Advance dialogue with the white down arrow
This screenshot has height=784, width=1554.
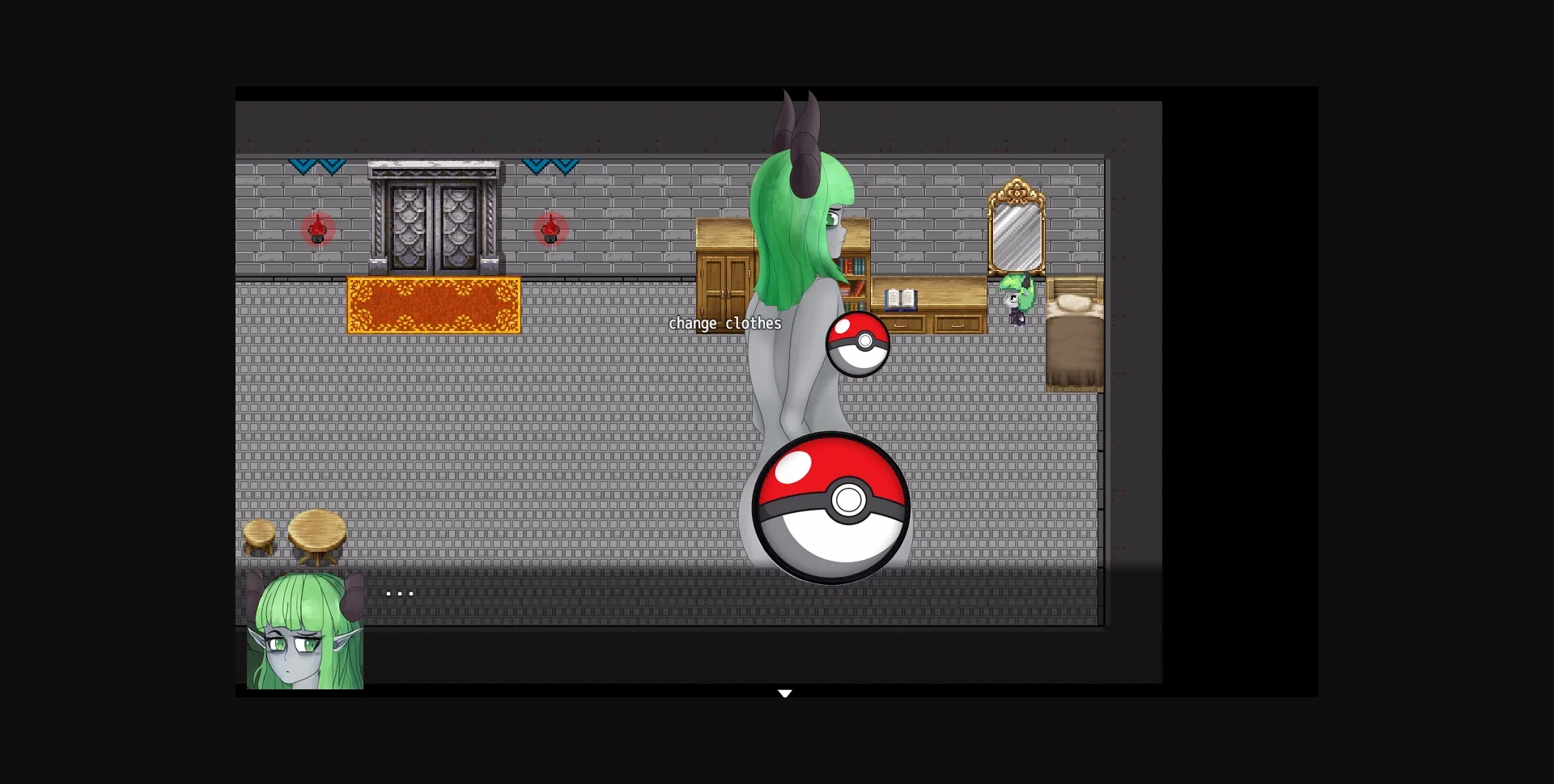[x=784, y=693]
